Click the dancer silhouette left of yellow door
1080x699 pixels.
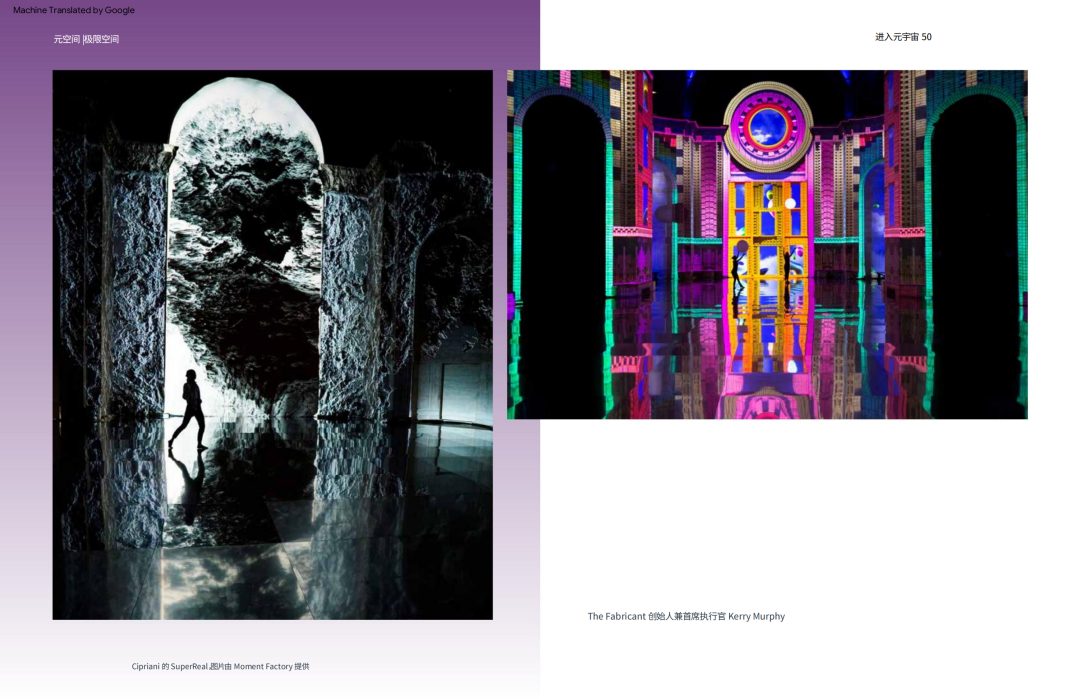click(x=738, y=262)
